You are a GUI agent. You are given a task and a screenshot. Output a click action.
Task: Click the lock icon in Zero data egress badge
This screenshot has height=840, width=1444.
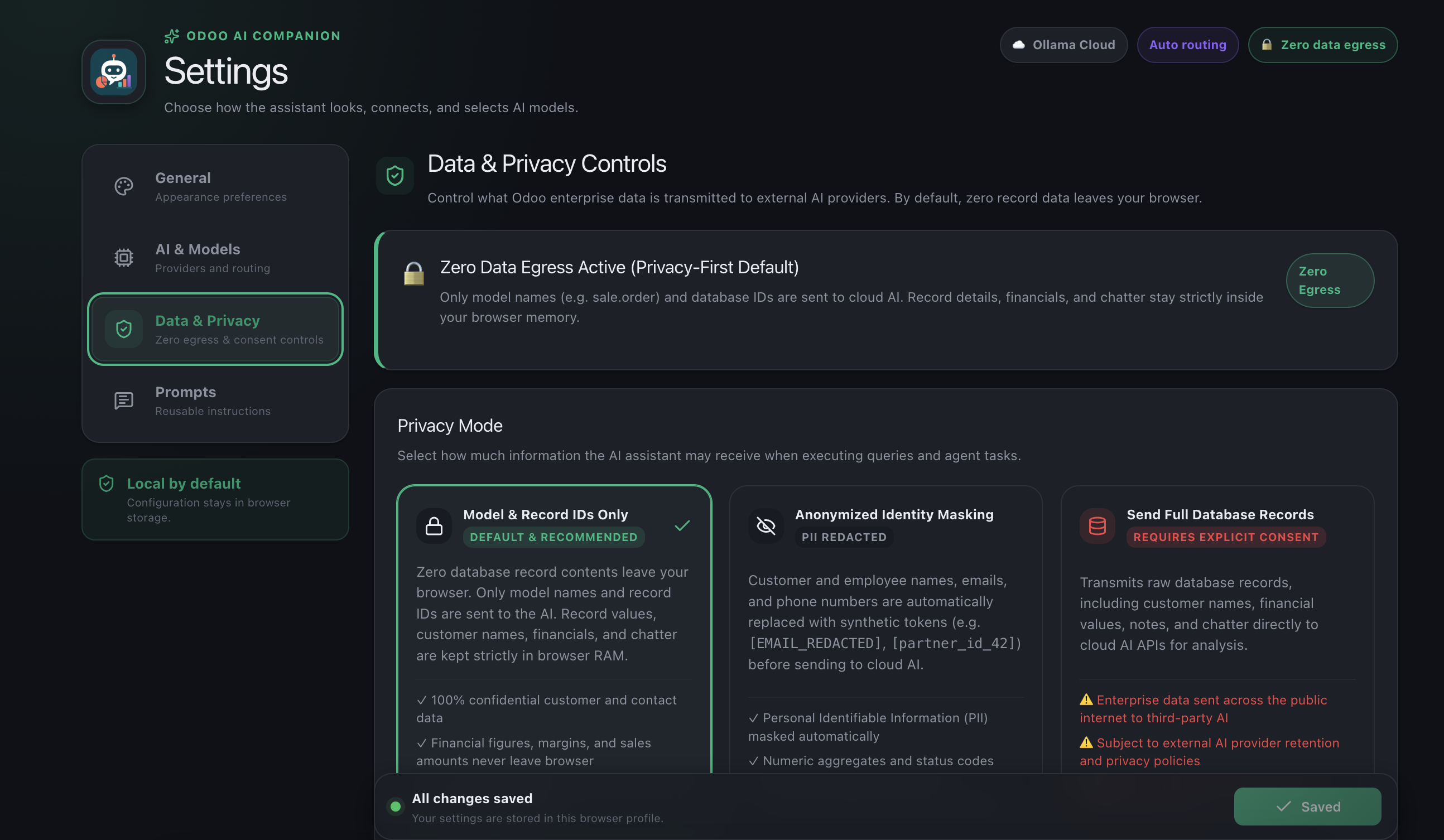pos(1267,45)
